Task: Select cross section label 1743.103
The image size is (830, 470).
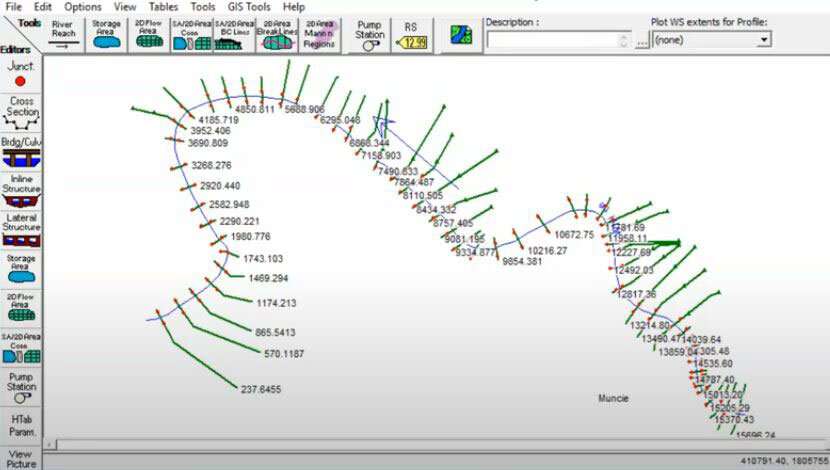Action: pyautogui.click(x=263, y=258)
